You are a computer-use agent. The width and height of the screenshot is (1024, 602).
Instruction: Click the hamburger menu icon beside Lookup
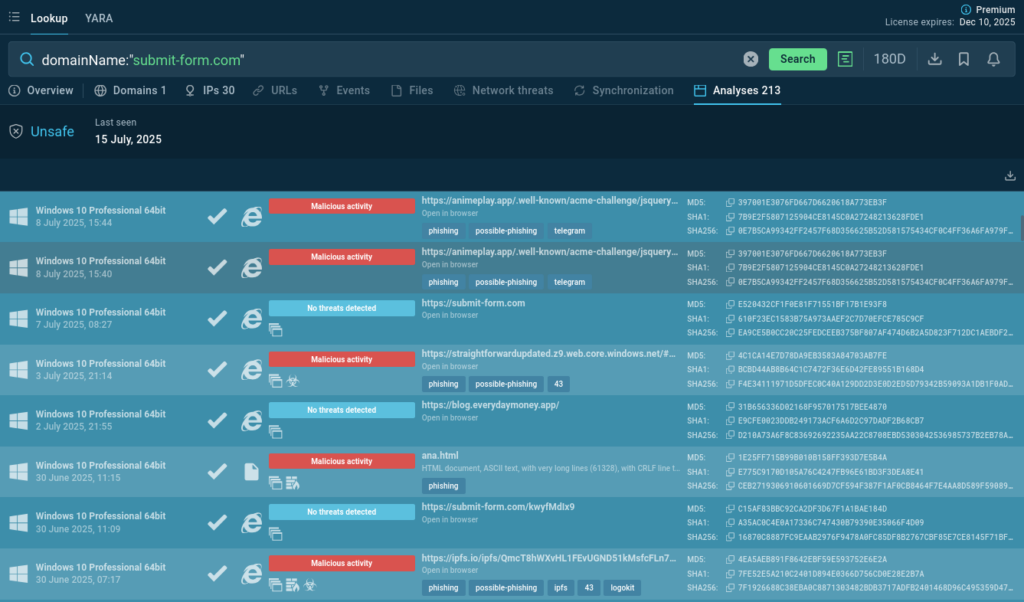14,17
